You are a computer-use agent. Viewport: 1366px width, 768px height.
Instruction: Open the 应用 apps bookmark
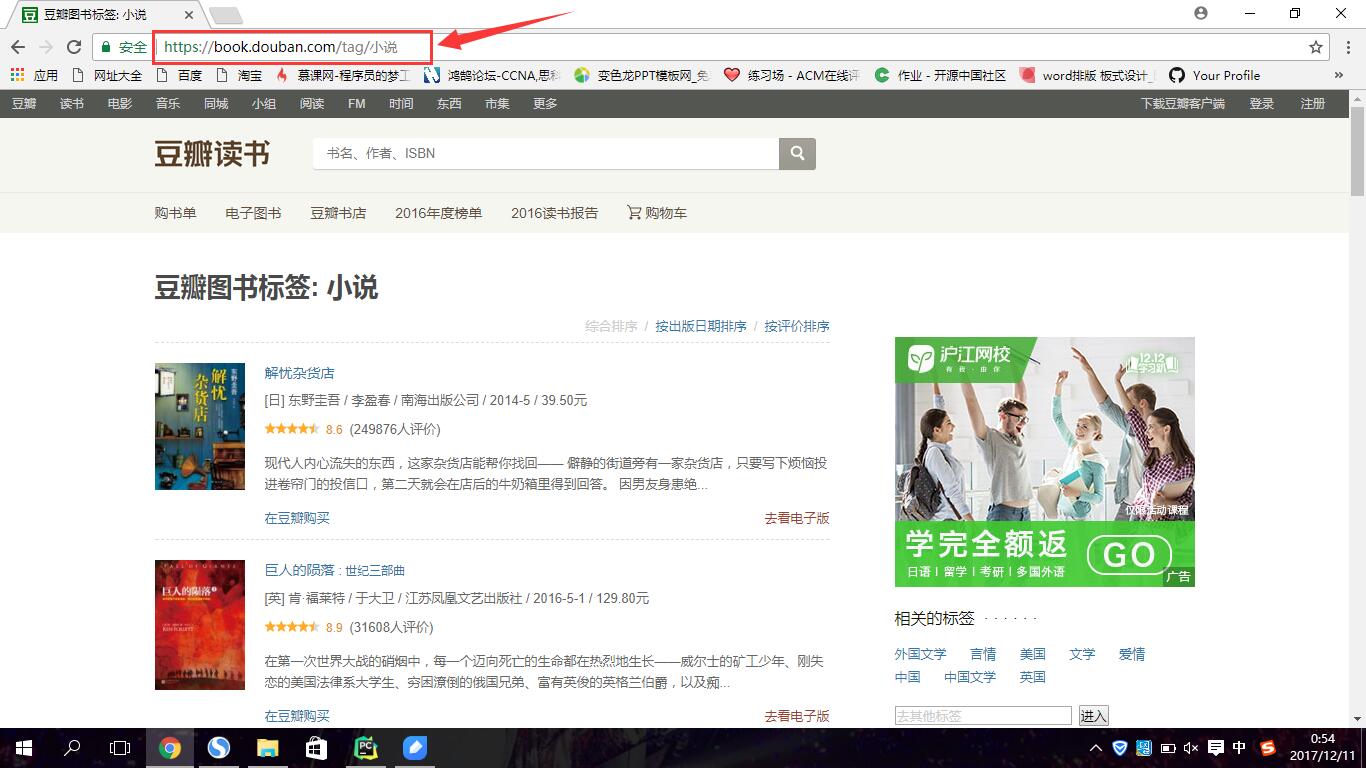coord(35,75)
